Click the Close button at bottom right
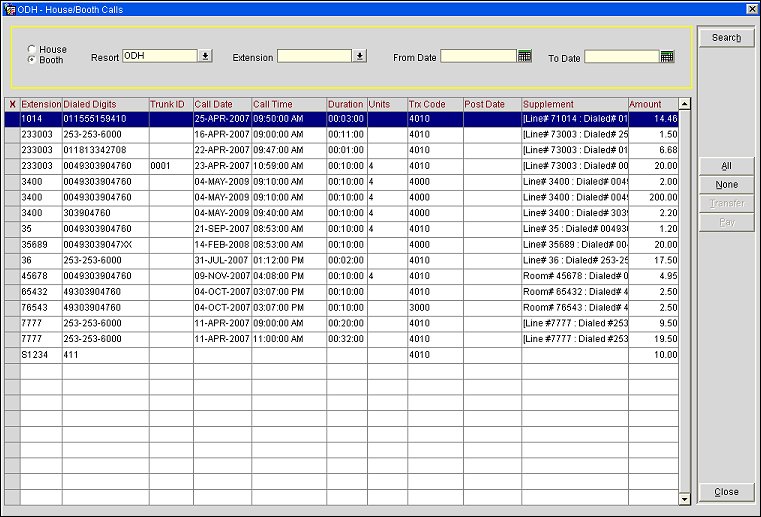The width and height of the screenshot is (761, 517). 726,492
